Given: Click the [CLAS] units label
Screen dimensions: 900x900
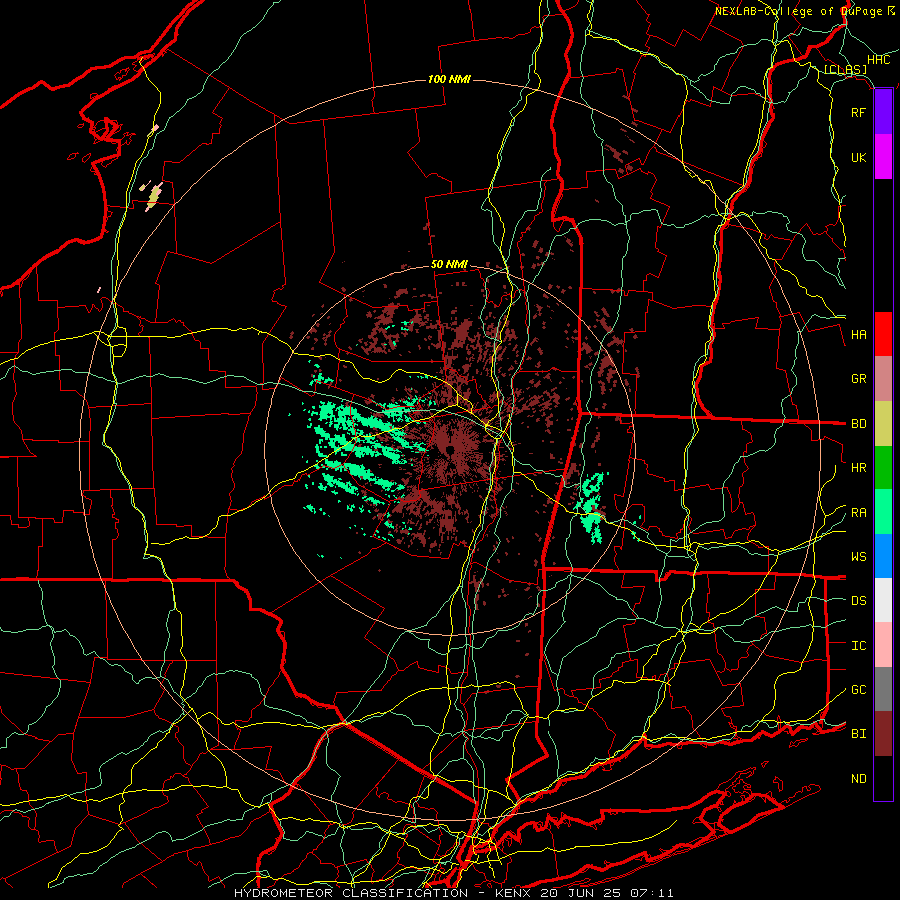Looking at the screenshot, I should pyautogui.click(x=845, y=70).
